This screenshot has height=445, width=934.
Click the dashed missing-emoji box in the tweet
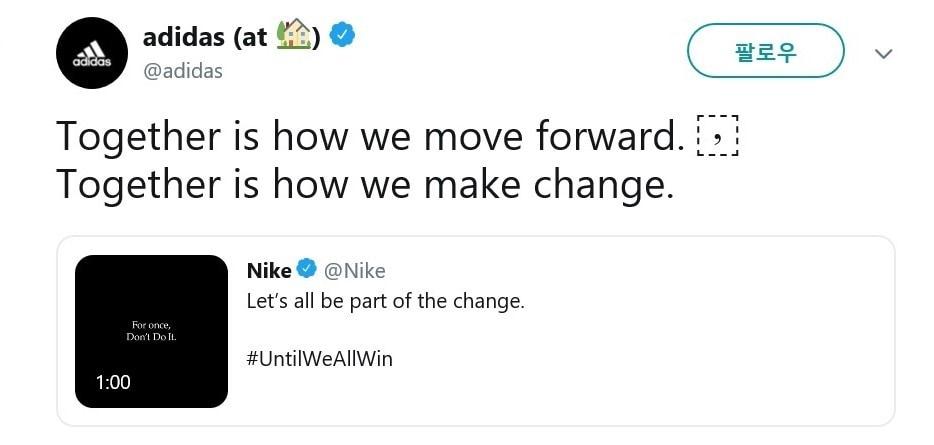716,136
